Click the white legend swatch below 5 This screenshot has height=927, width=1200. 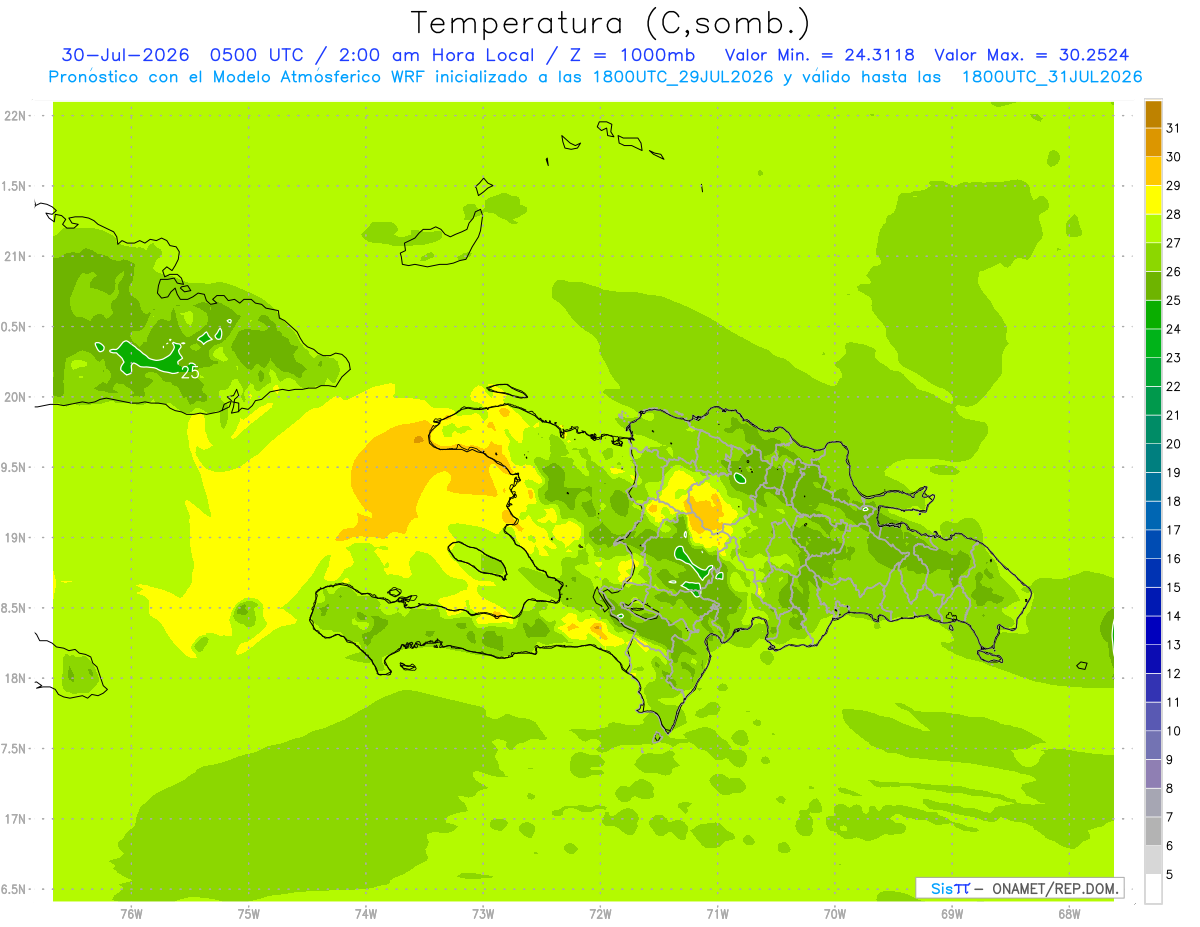coord(1153,889)
